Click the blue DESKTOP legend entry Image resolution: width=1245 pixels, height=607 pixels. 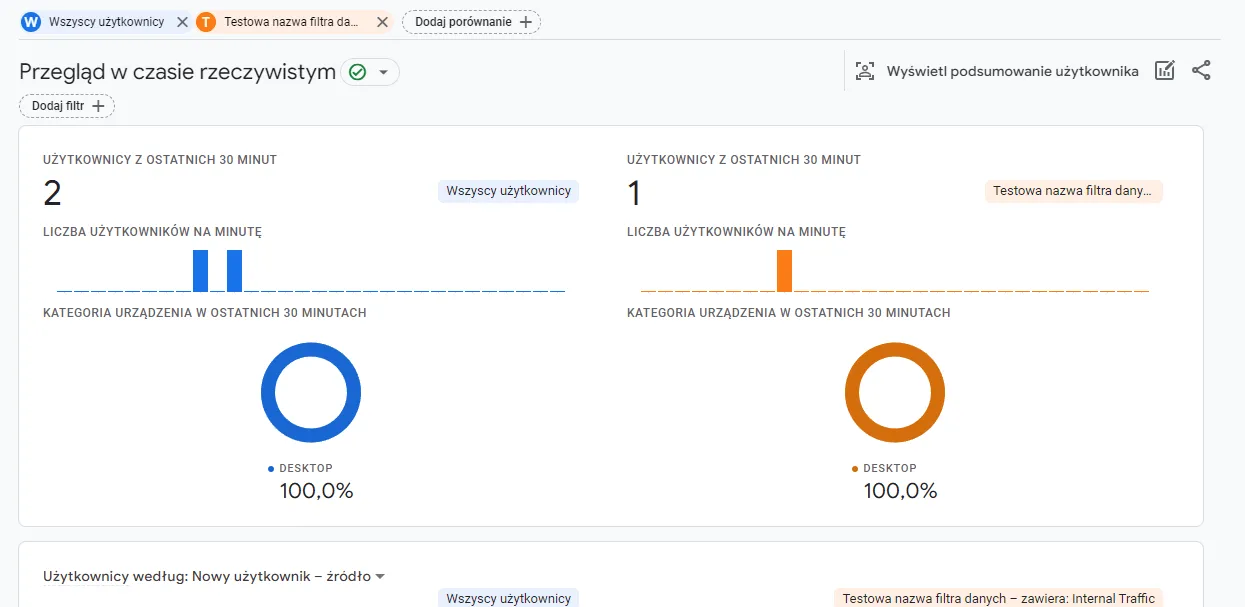[x=301, y=468]
